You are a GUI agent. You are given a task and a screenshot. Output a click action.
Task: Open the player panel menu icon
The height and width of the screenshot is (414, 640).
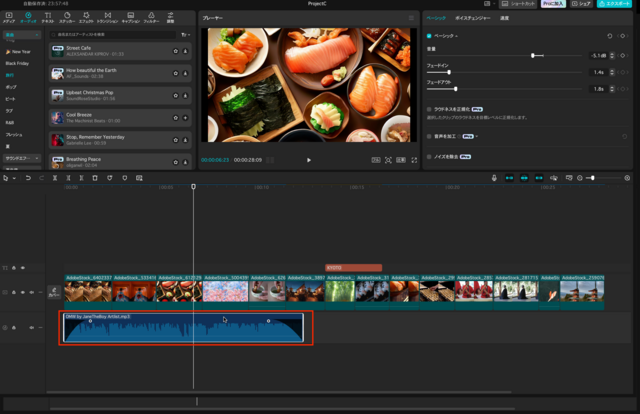tap(411, 18)
